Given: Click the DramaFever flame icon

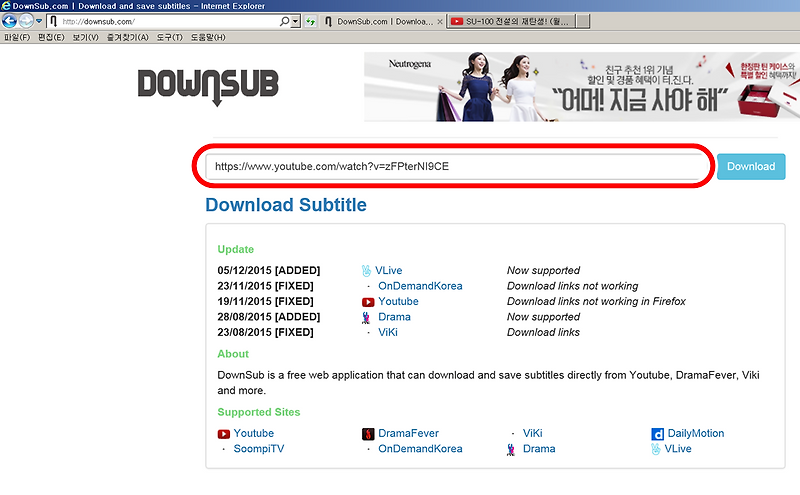Looking at the screenshot, I should [x=368, y=434].
